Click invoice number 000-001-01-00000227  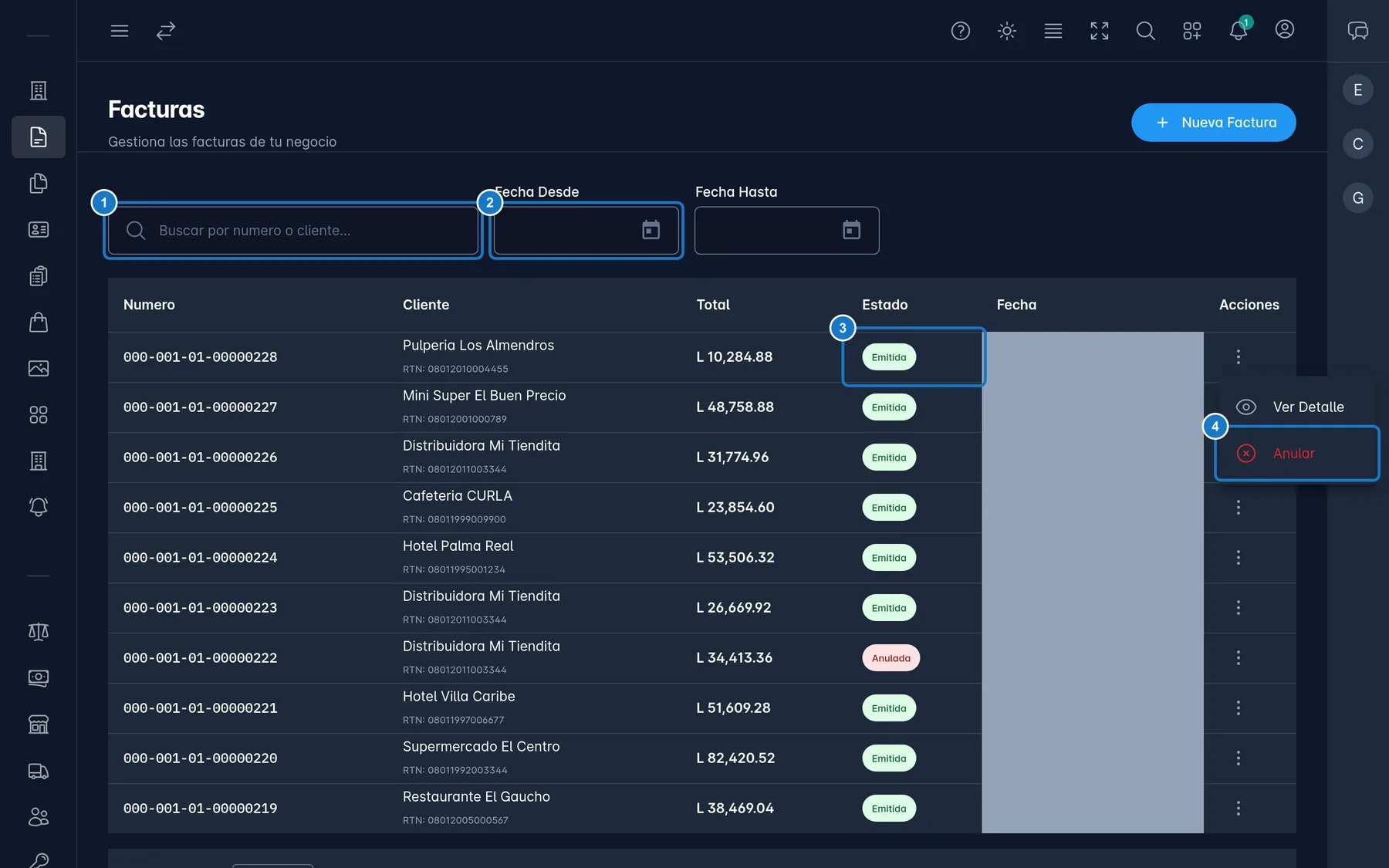coord(201,407)
